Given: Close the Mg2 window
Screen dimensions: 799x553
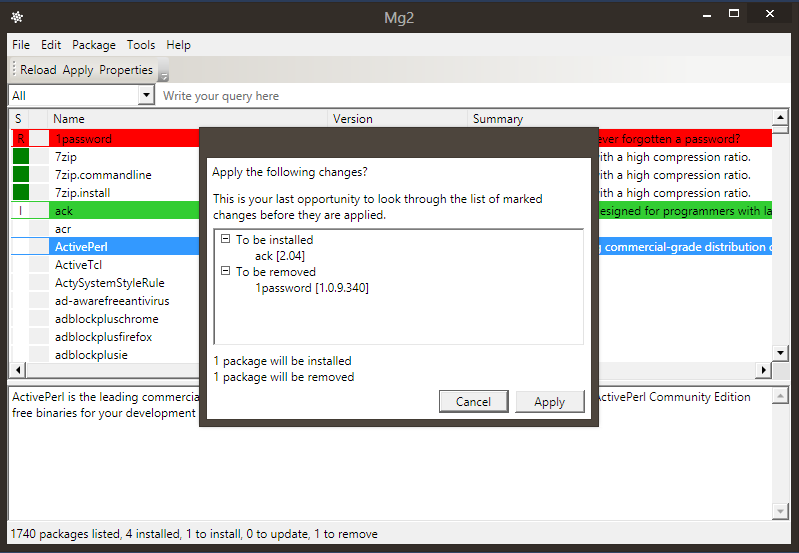Looking at the screenshot, I should tap(770, 14).
